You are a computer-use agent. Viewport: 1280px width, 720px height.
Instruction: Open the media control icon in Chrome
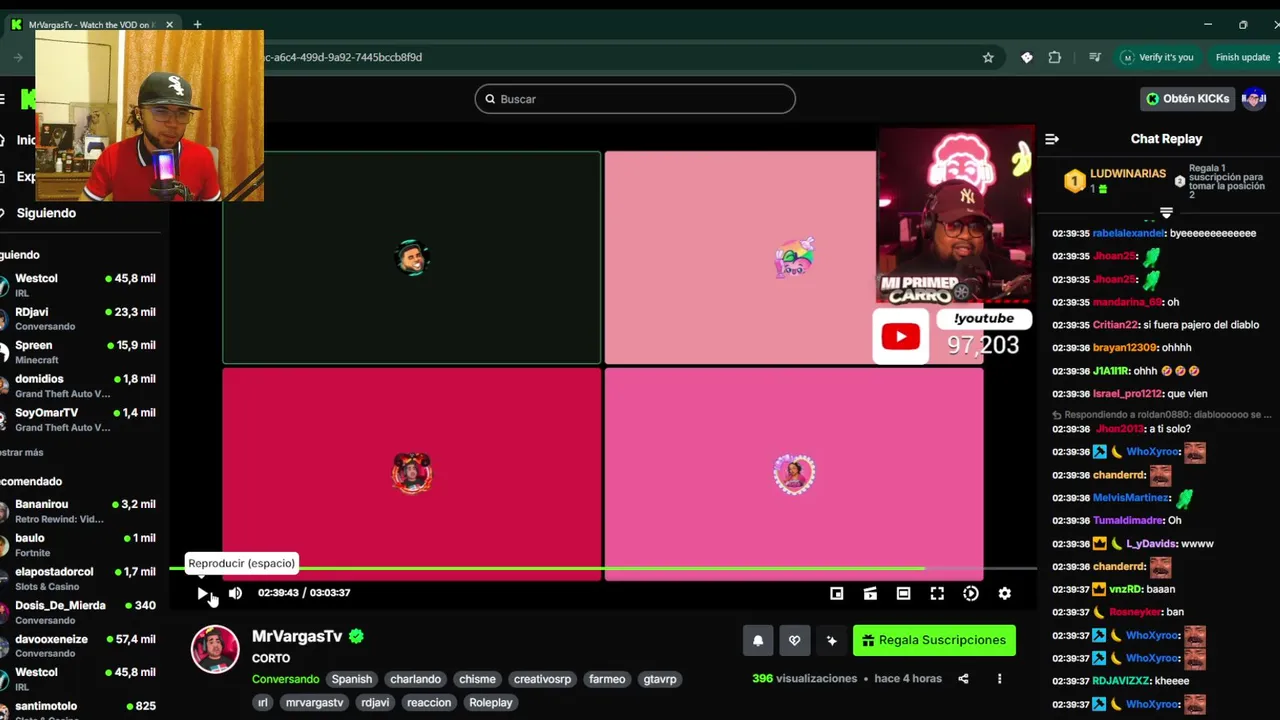pyautogui.click(x=1095, y=57)
